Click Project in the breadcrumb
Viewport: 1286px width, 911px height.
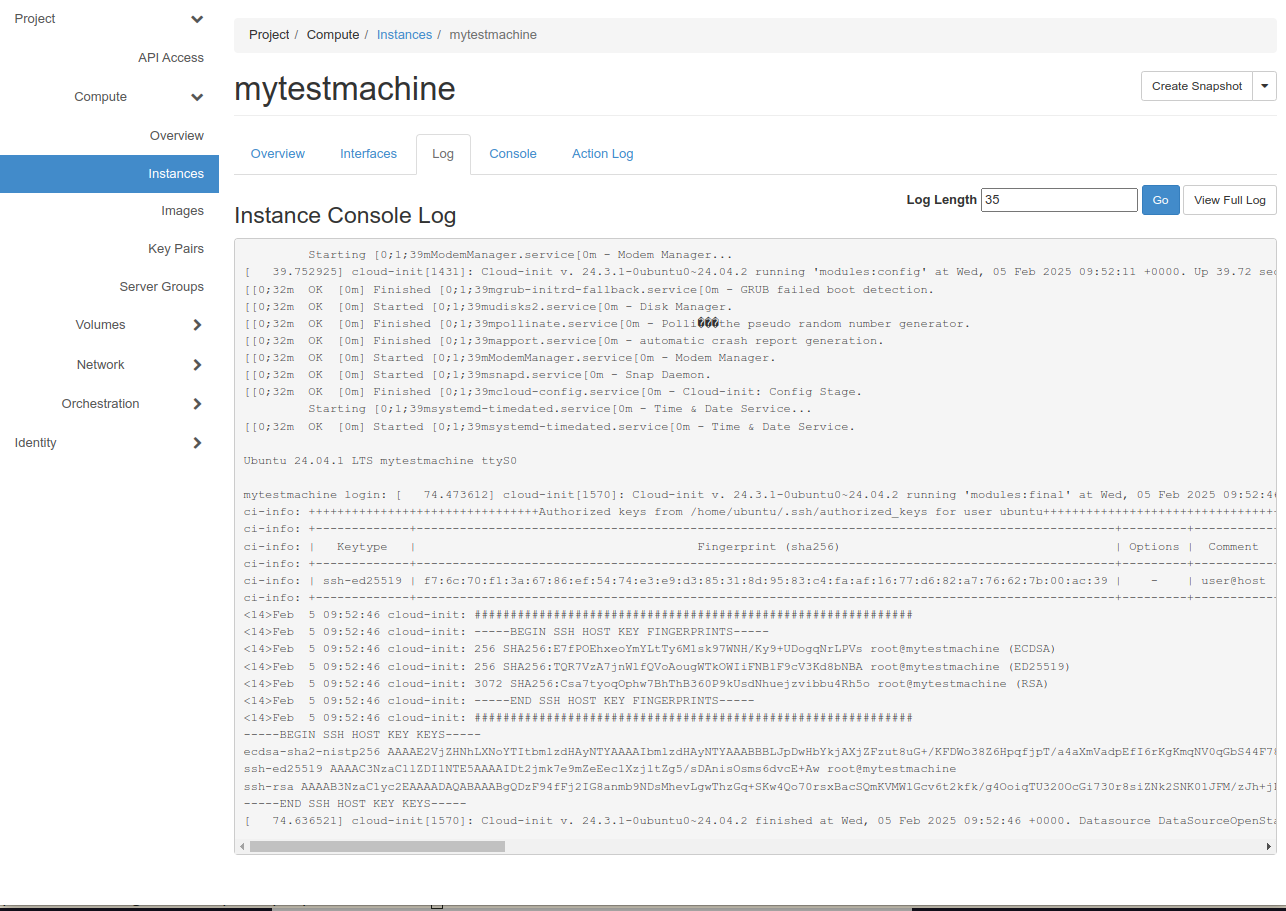coord(269,35)
